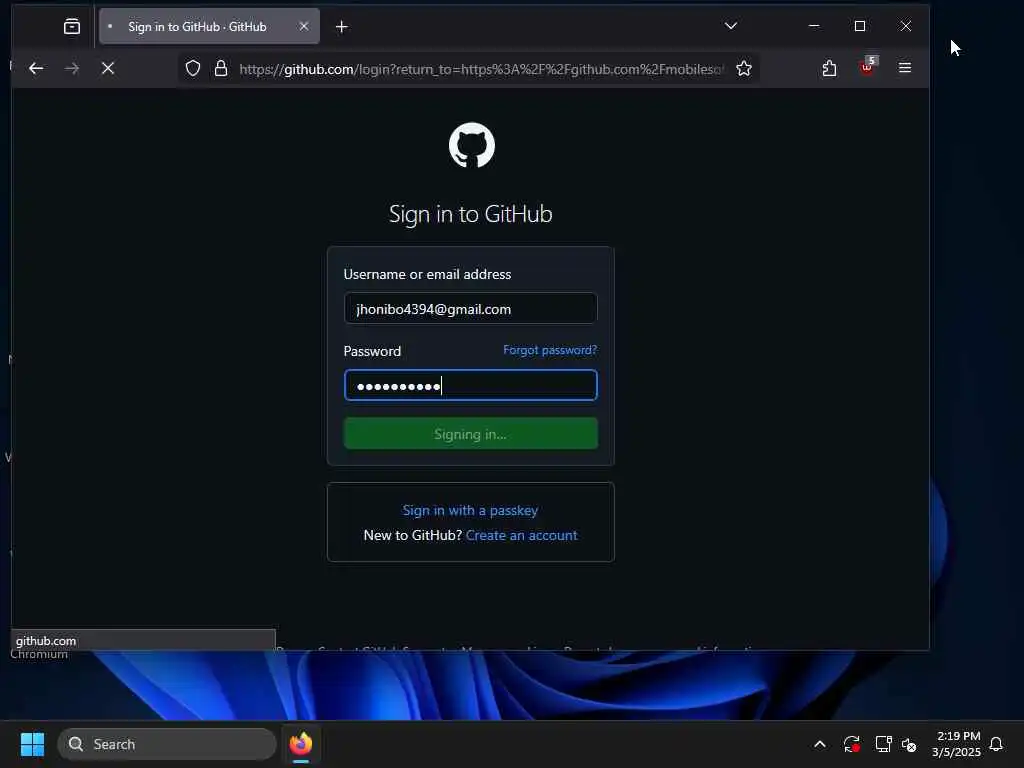Show hidden system tray icons

point(820,744)
